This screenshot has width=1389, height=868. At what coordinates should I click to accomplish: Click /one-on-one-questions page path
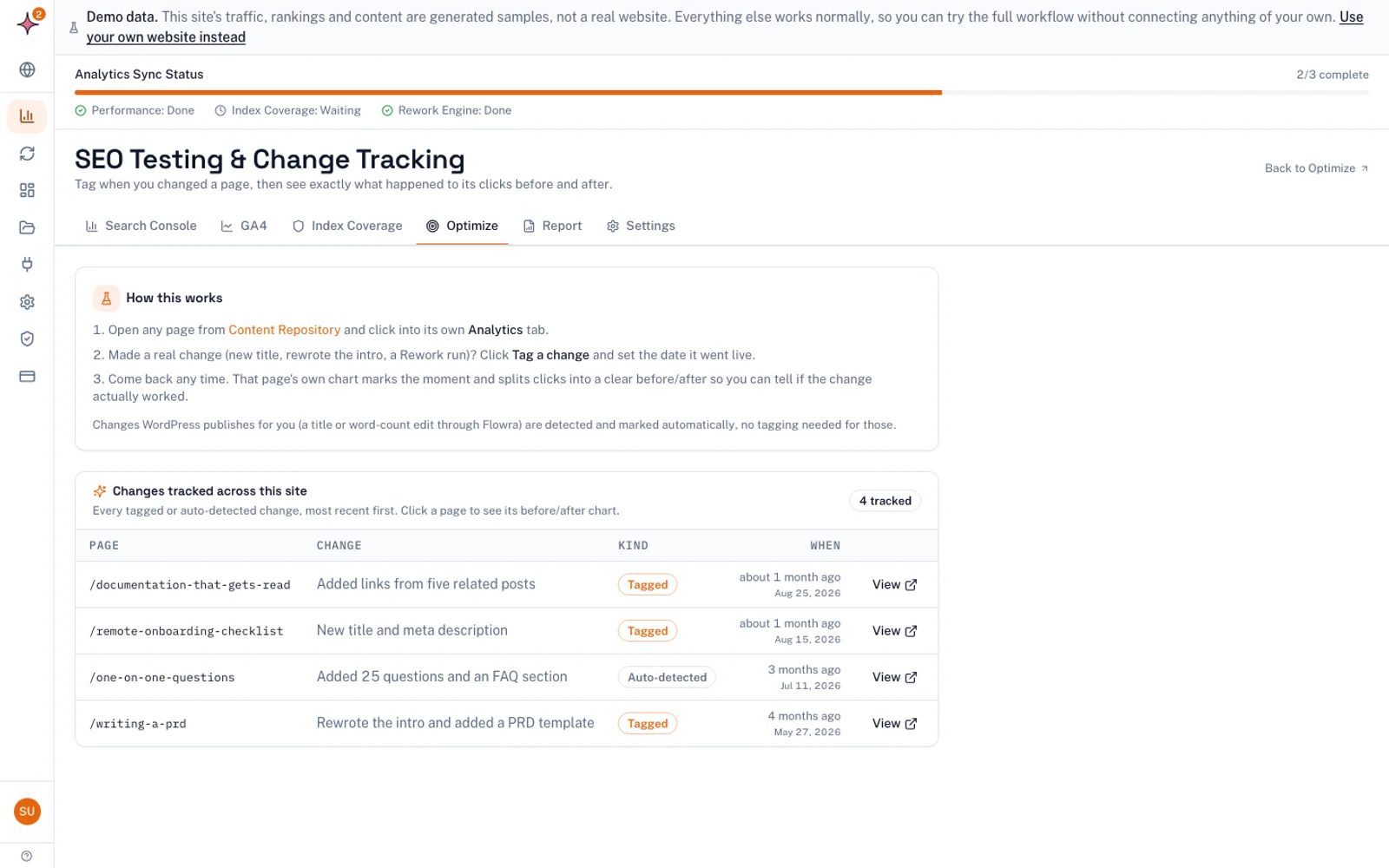click(162, 677)
